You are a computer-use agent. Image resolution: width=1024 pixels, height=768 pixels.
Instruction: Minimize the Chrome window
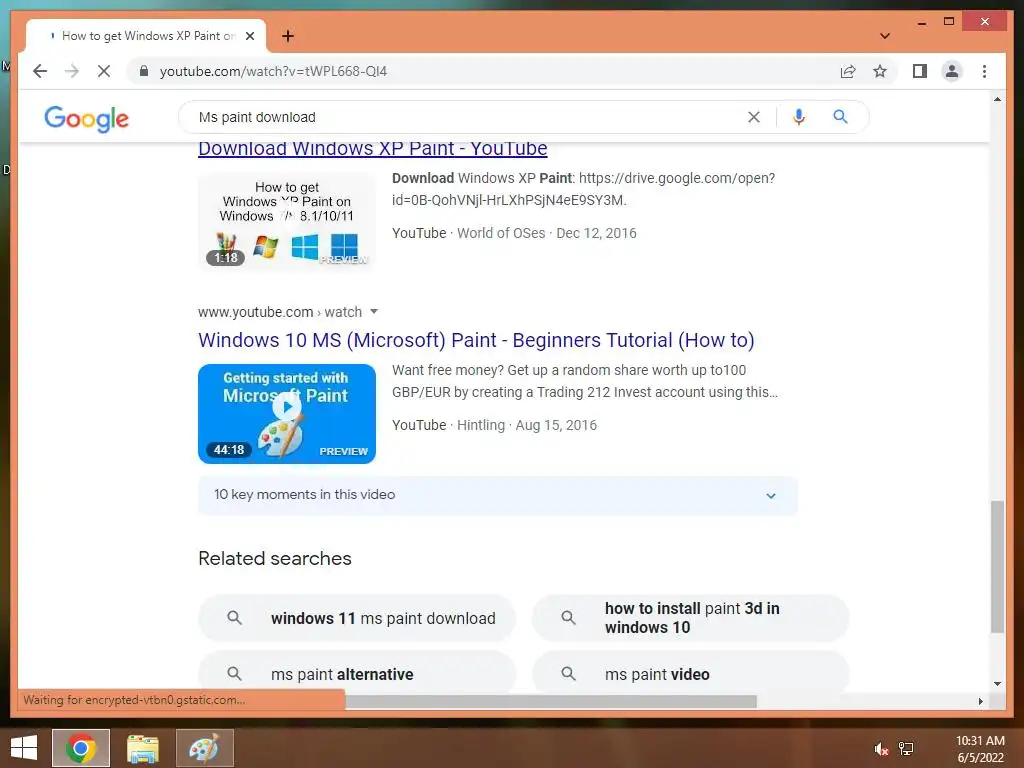pyautogui.click(x=921, y=22)
